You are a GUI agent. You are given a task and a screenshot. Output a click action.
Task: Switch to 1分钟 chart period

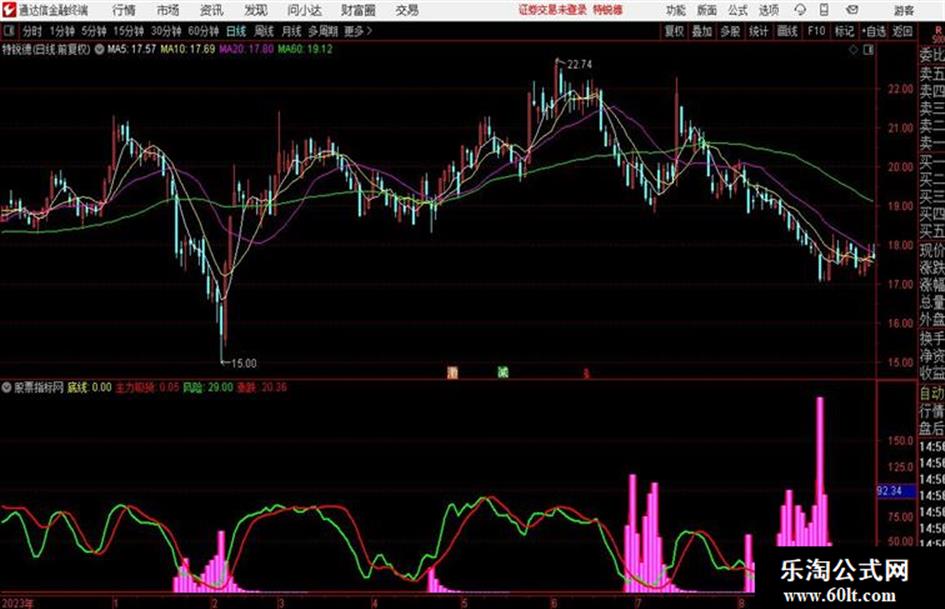[x=62, y=31]
